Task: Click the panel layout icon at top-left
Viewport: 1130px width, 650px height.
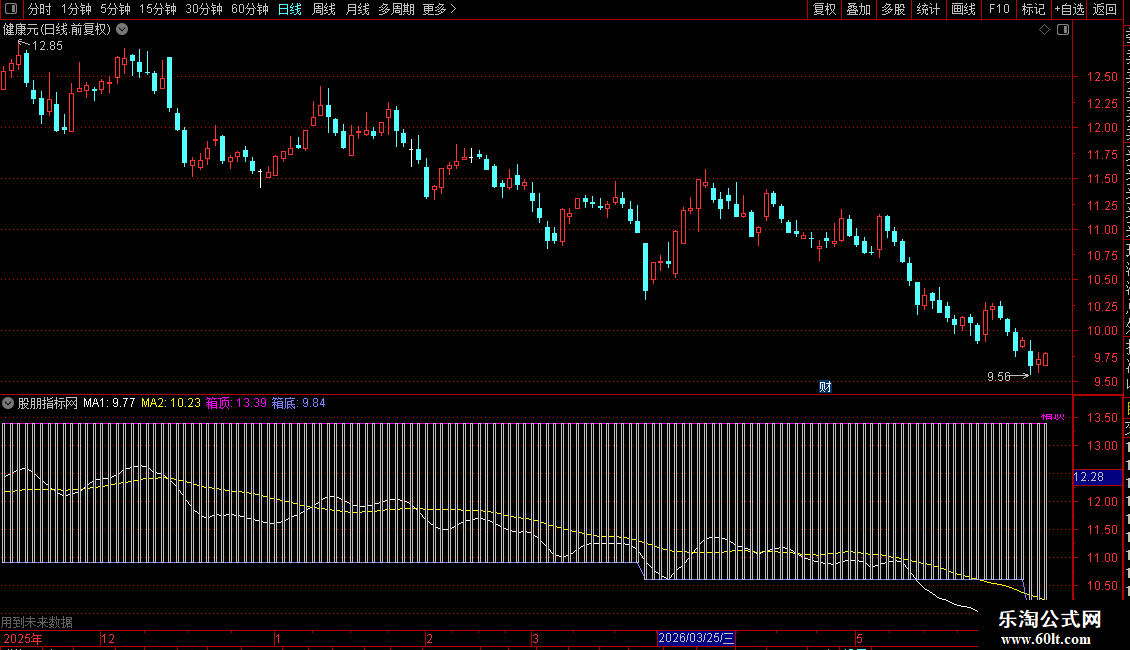Action: (11, 9)
